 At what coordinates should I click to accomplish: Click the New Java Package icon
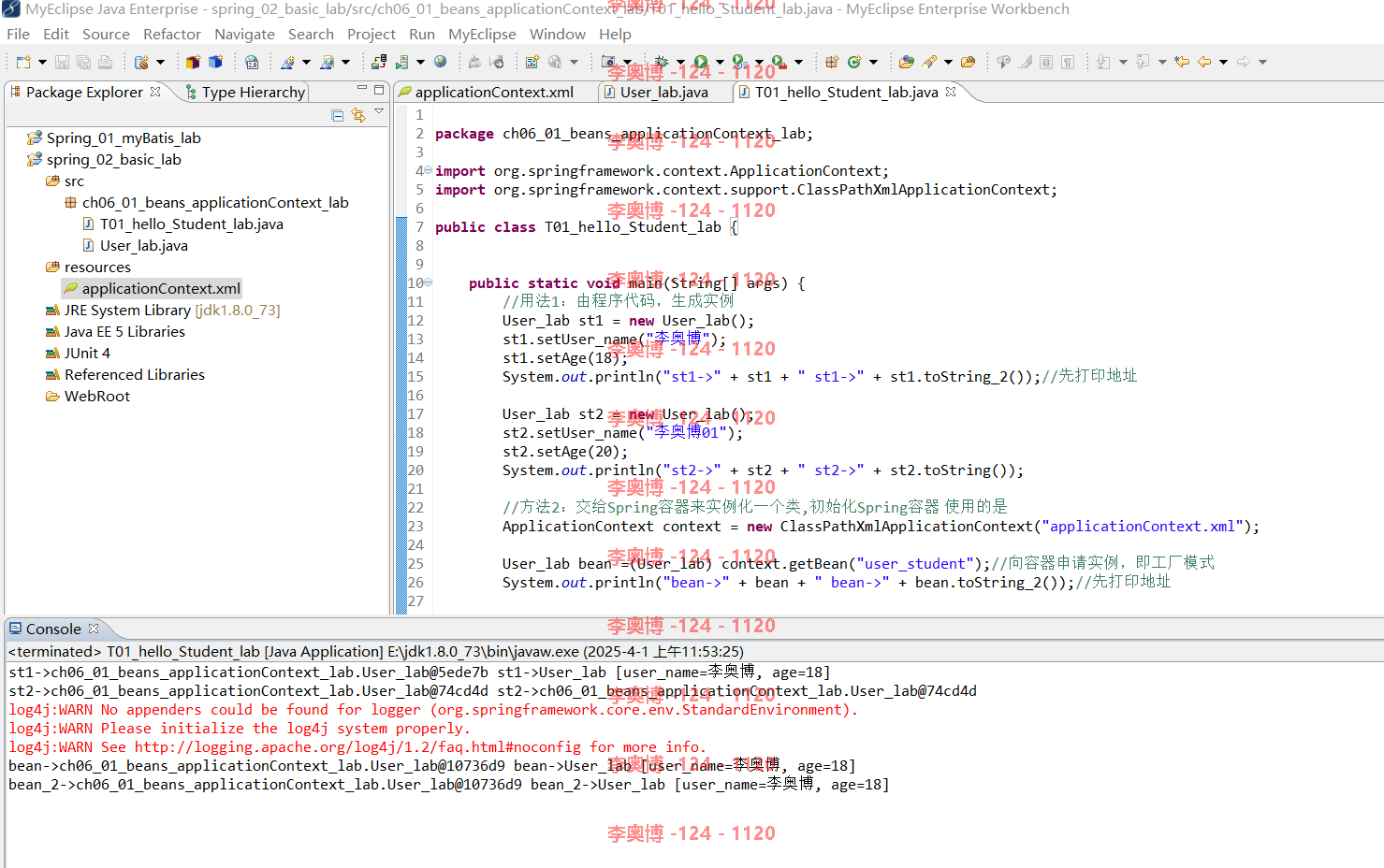(832, 62)
